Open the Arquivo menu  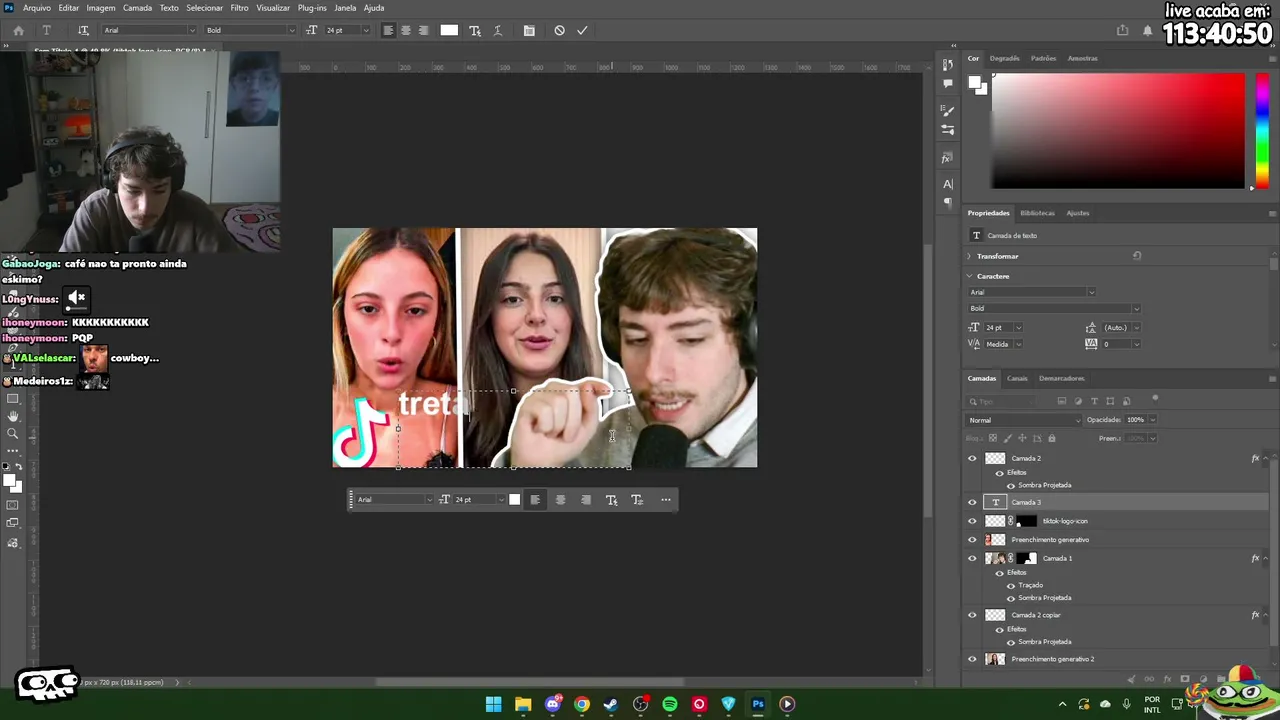point(36,8)
